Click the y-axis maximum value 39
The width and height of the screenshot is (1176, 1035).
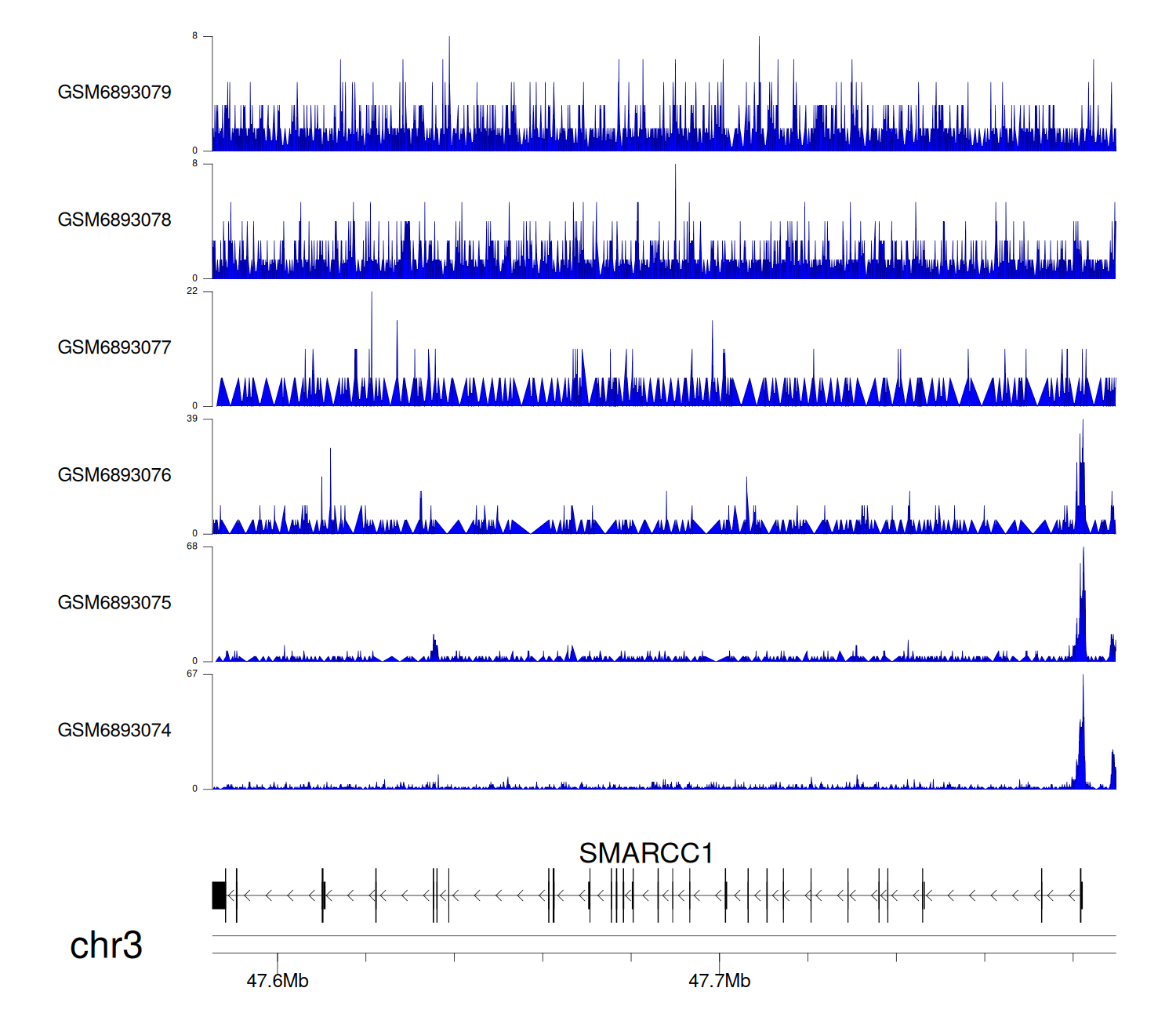tap(192, 419)
